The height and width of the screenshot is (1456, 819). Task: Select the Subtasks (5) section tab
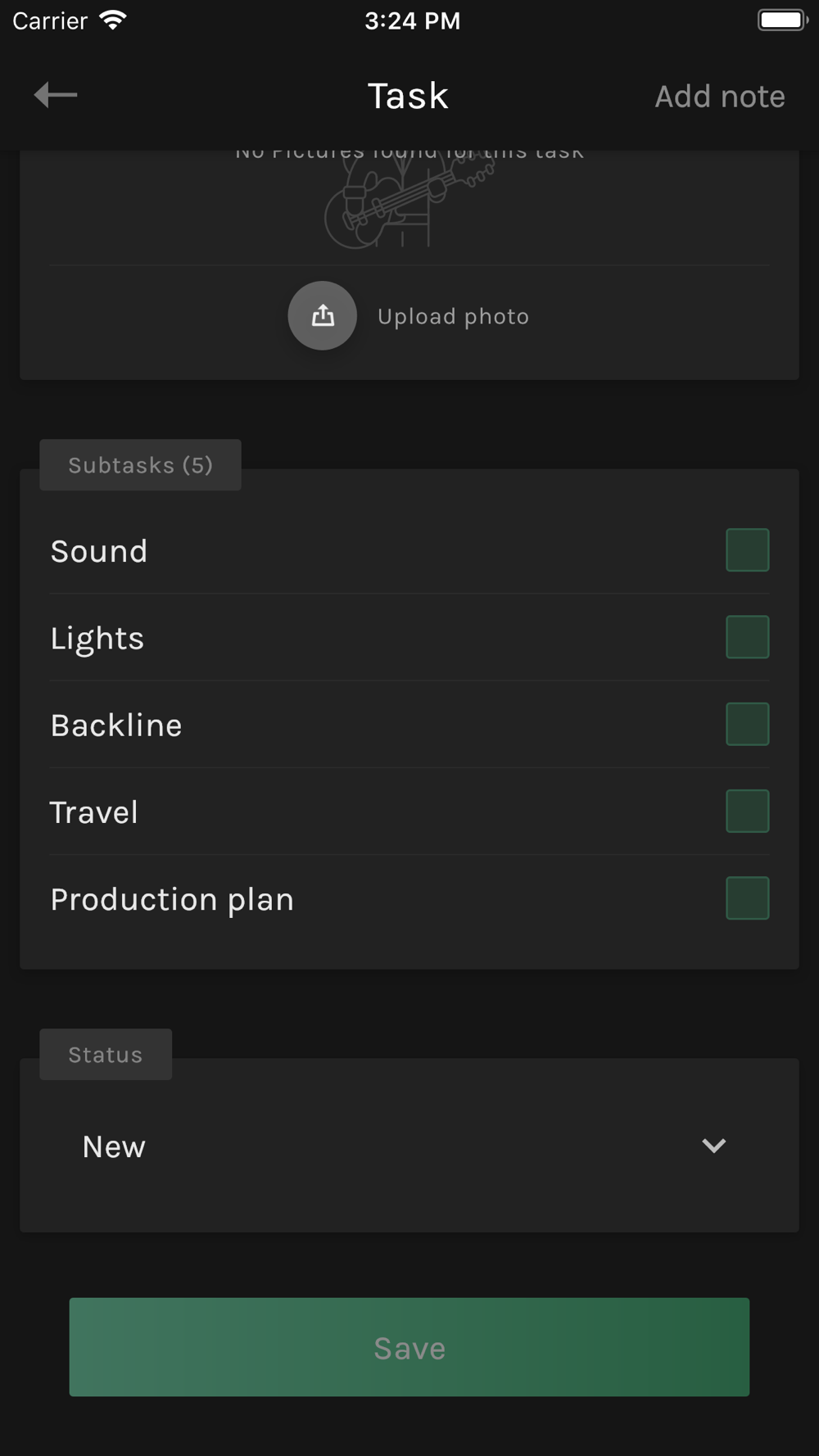140,465
